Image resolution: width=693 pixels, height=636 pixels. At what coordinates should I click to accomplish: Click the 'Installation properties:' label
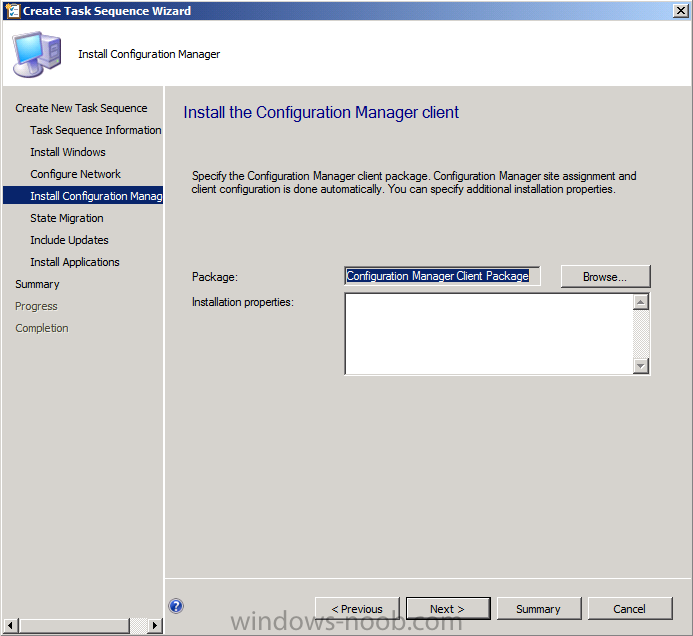tap(243, 302)
